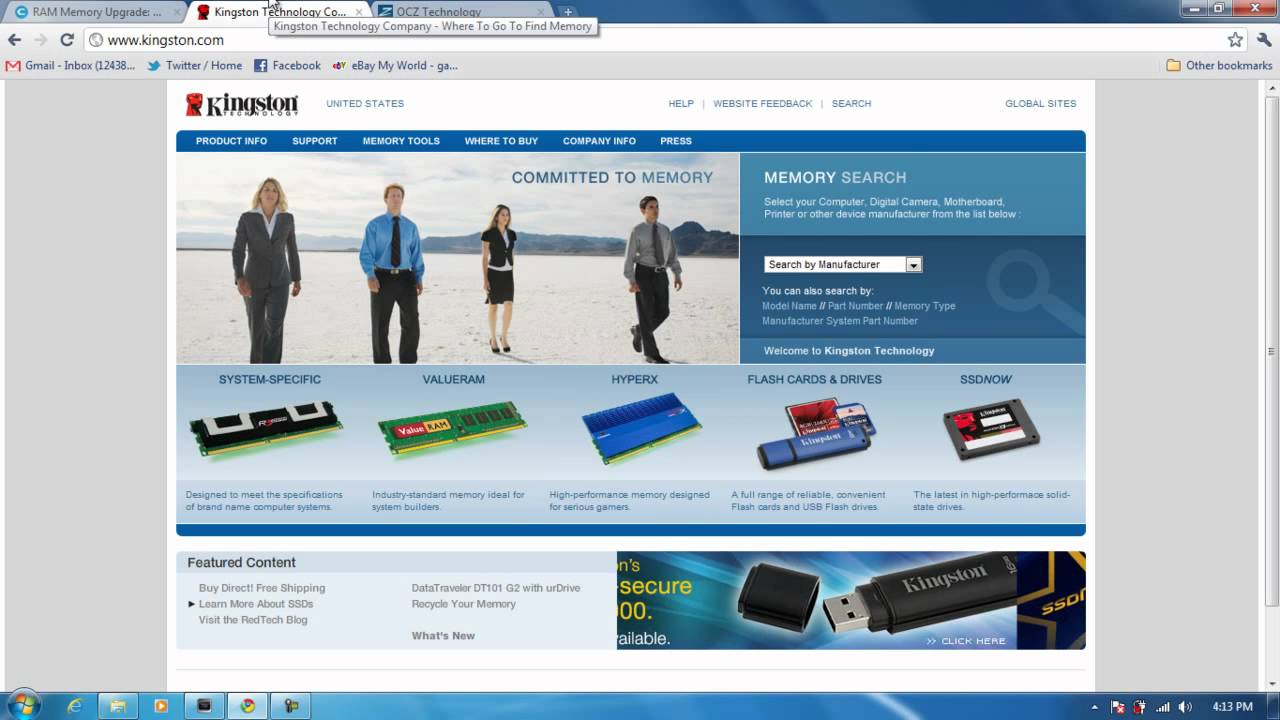Open the SSDNOW heading
The width and height of the screenshot is (1280, 720).
(986, 380)
